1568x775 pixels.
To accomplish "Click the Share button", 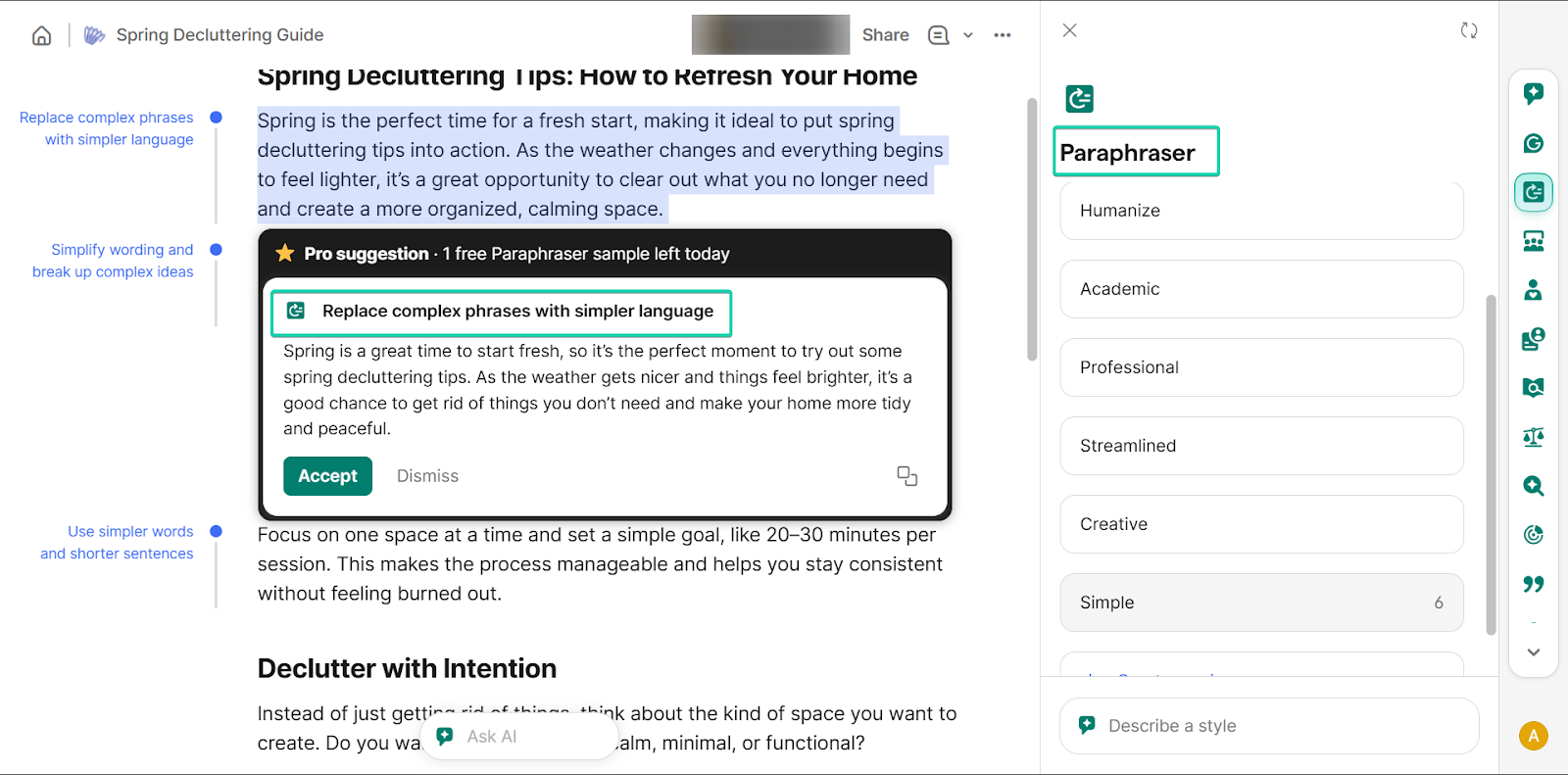I will [885, 35].
